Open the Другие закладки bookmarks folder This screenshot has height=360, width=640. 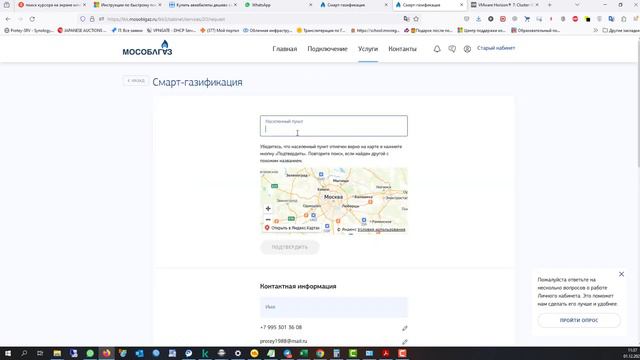(620, 30)
